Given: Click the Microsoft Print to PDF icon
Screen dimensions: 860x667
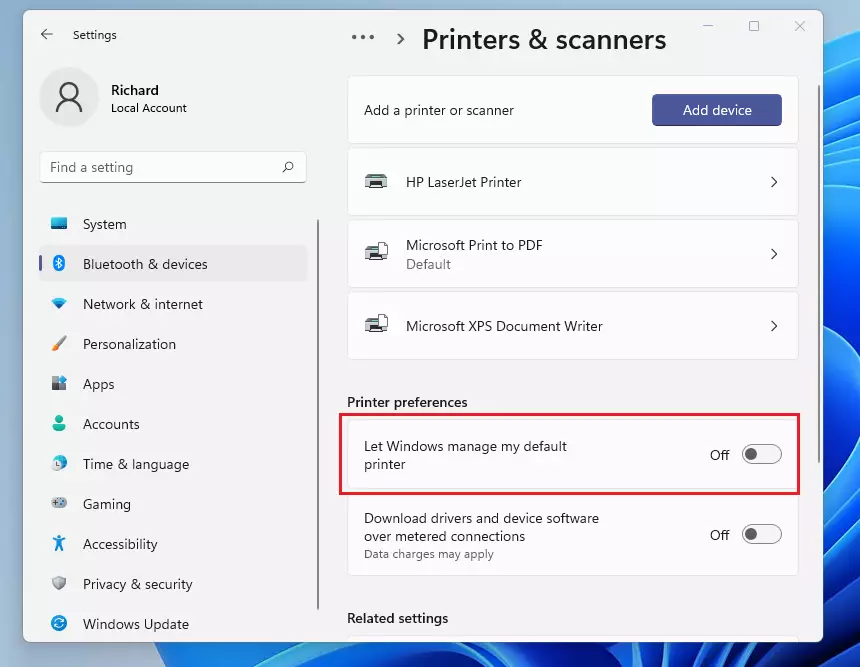Looking at the screenshot, I should [x=376, y=252].
